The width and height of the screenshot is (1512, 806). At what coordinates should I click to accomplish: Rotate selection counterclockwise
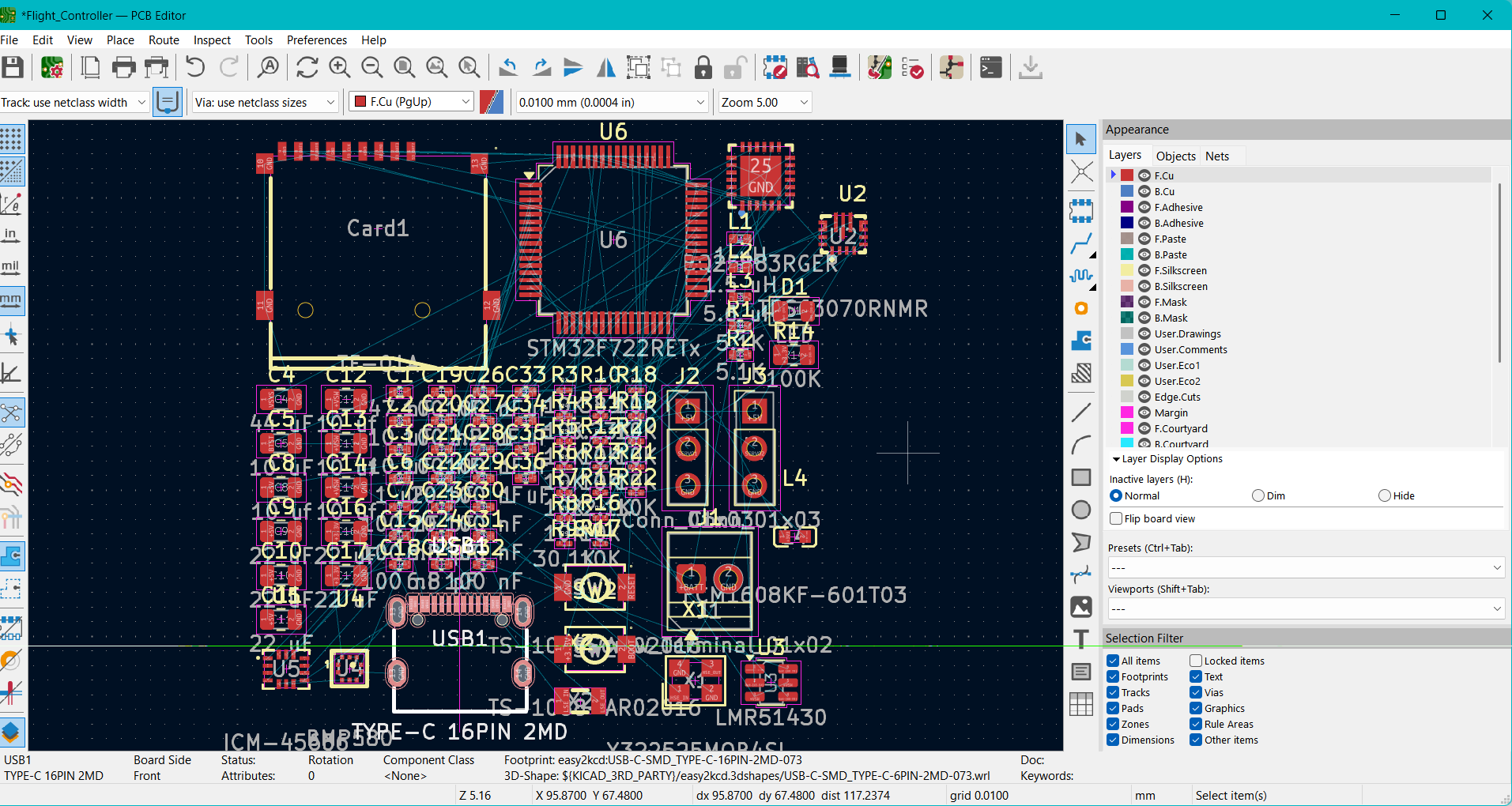508,68
